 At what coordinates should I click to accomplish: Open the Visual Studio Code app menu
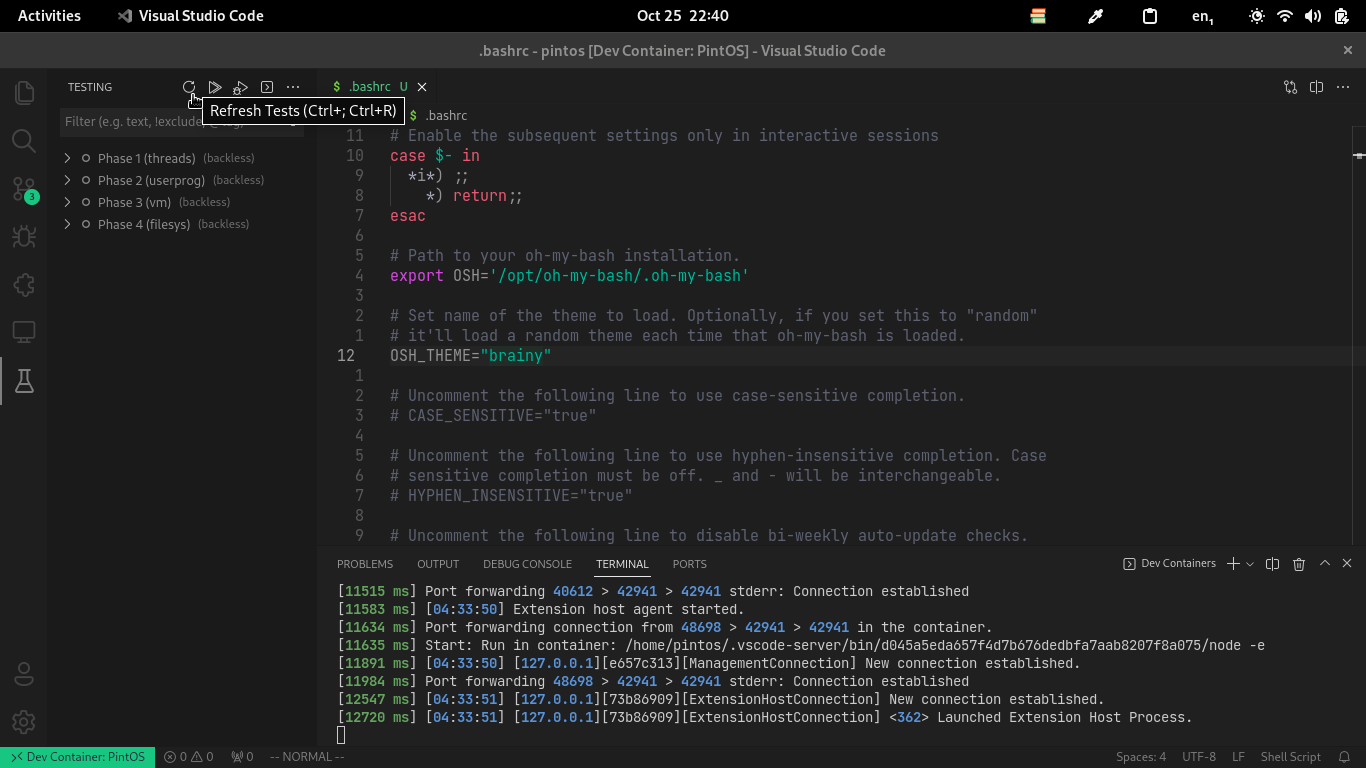[190, 16]
